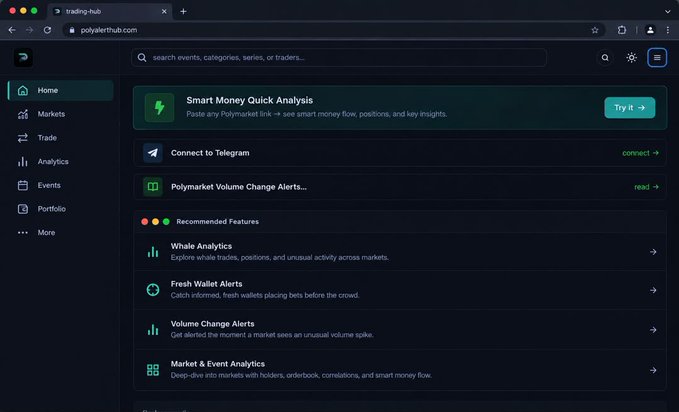
Task: Open Volume Change Alerts in Recommended Features
Action: (x=400, y=330)
